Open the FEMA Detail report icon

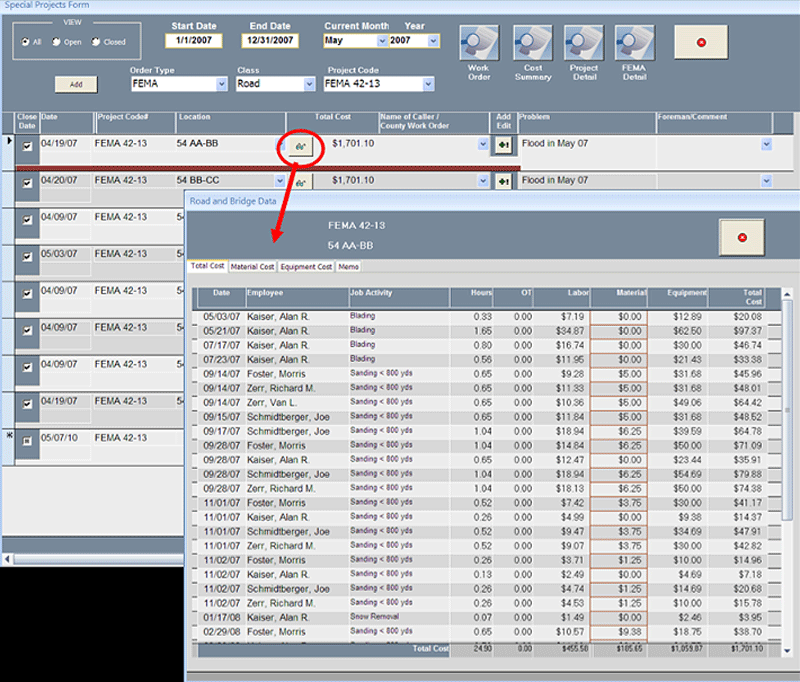(634, 43)
